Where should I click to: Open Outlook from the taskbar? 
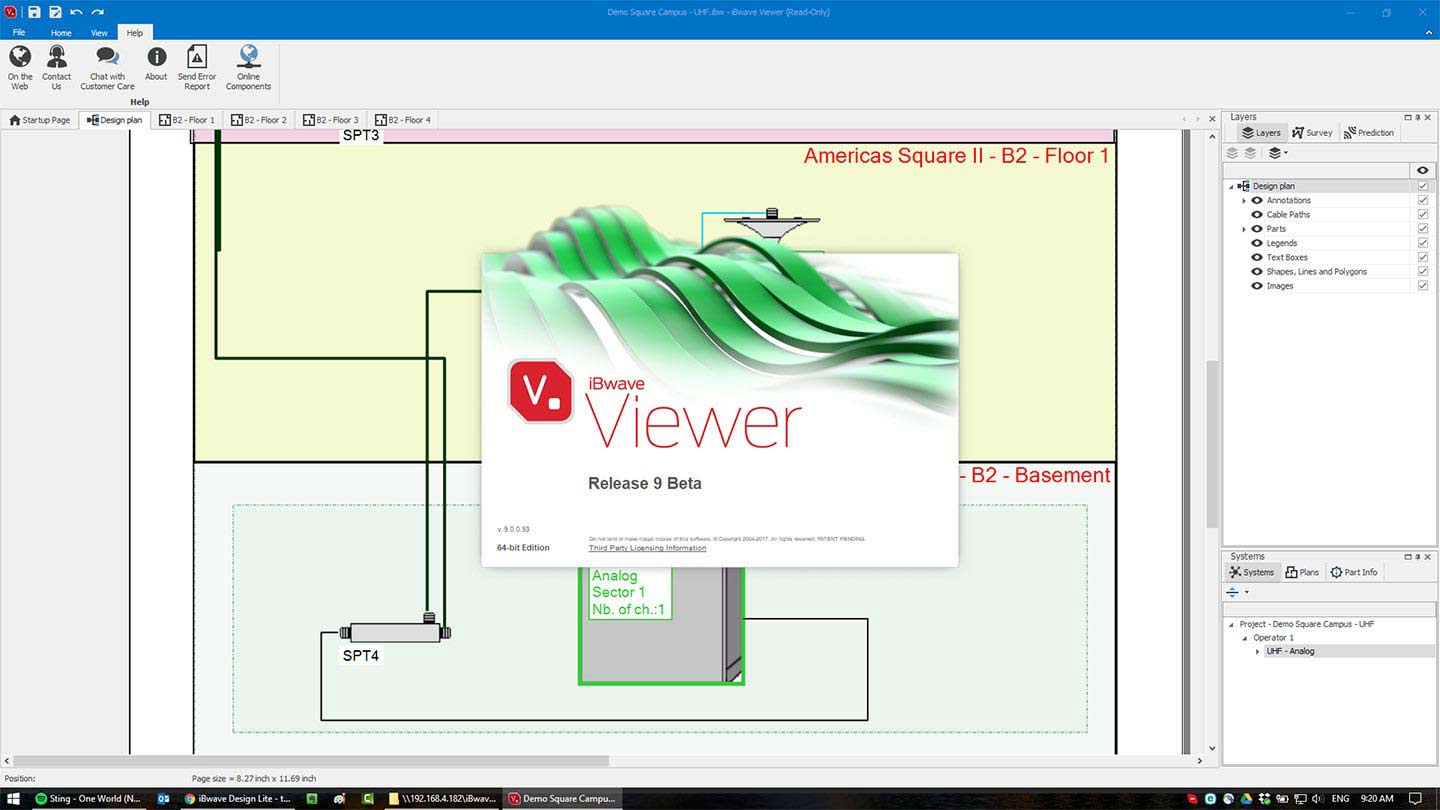click(x=163, y=799)
